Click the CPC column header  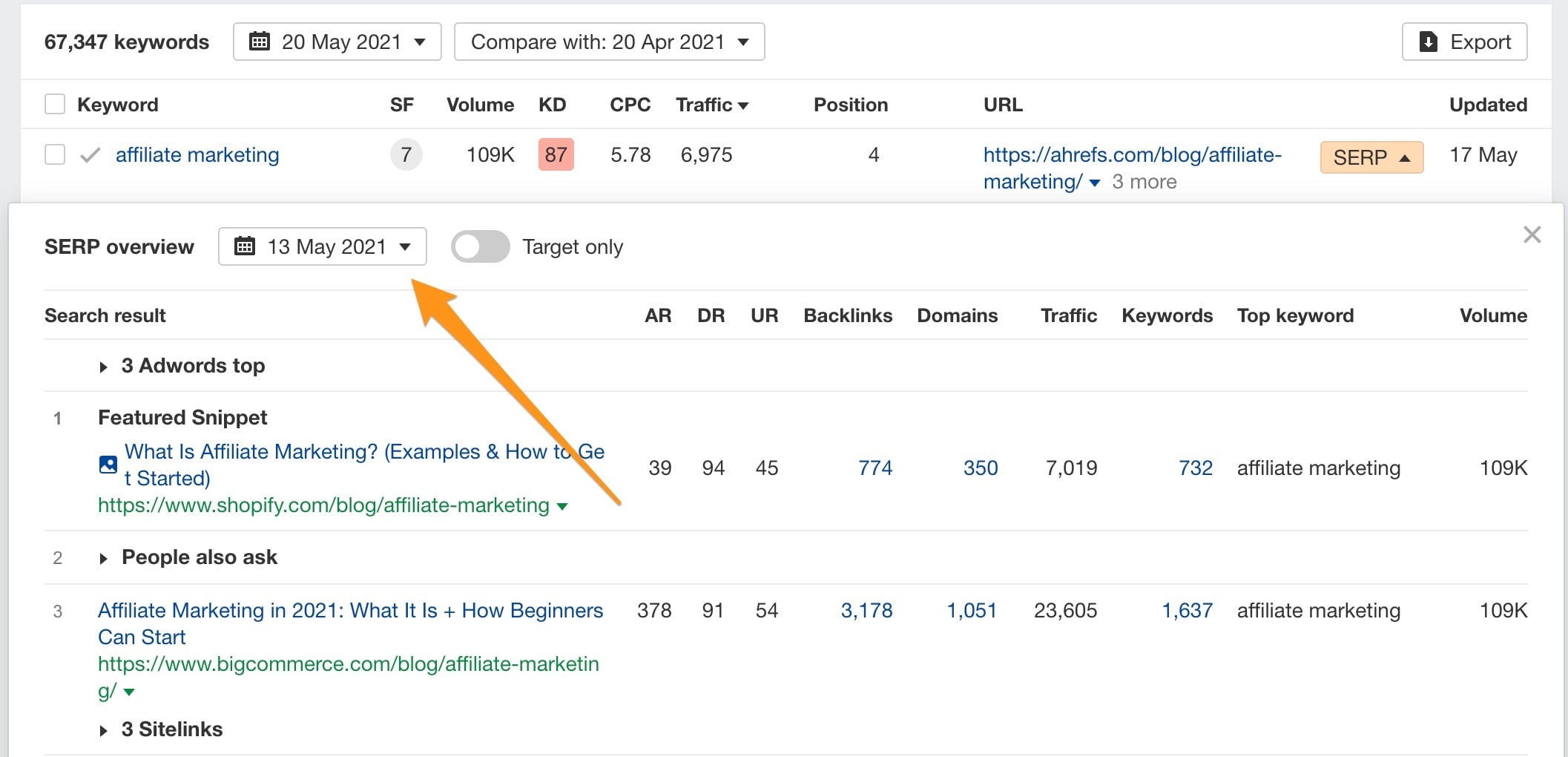tap(630, 105)
